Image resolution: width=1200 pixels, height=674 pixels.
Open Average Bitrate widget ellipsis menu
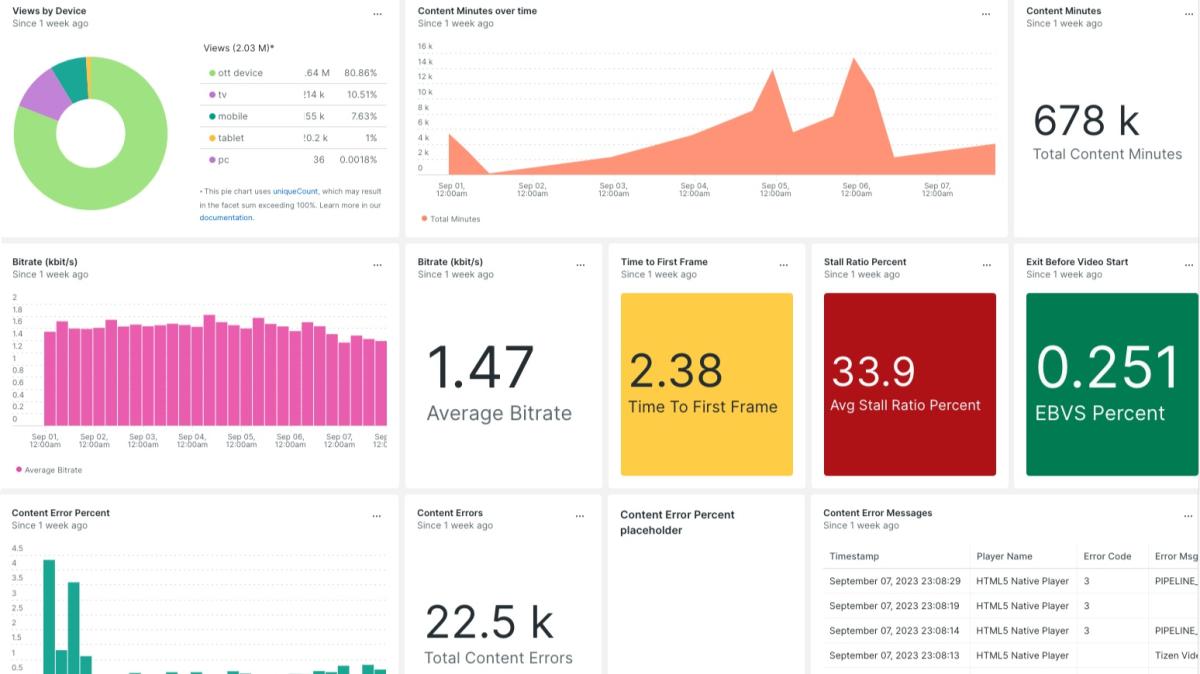point(580,265)
